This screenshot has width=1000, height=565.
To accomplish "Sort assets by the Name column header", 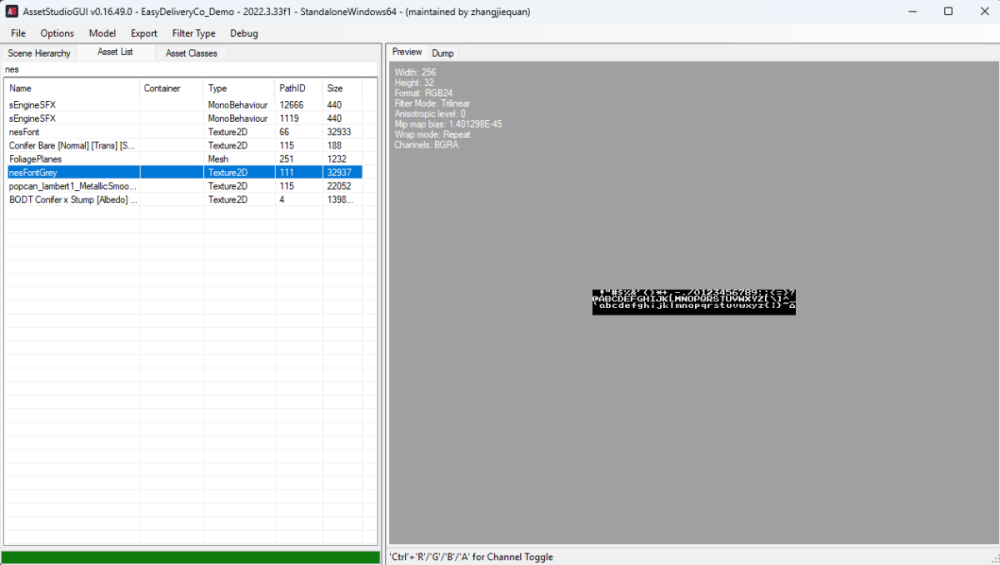I will pos(72,88).
